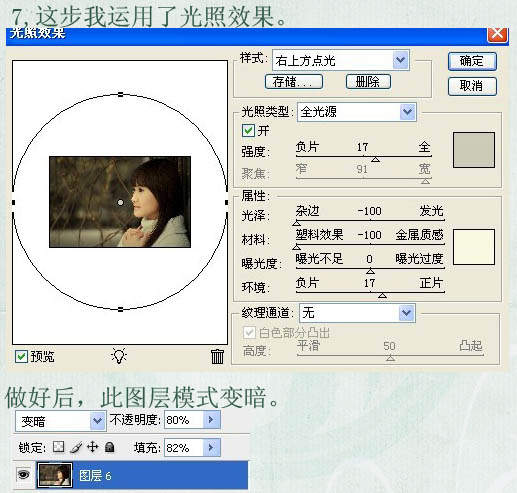The image size is (517, 493).
Task: Click the light center point in preview
Action: 120,202
